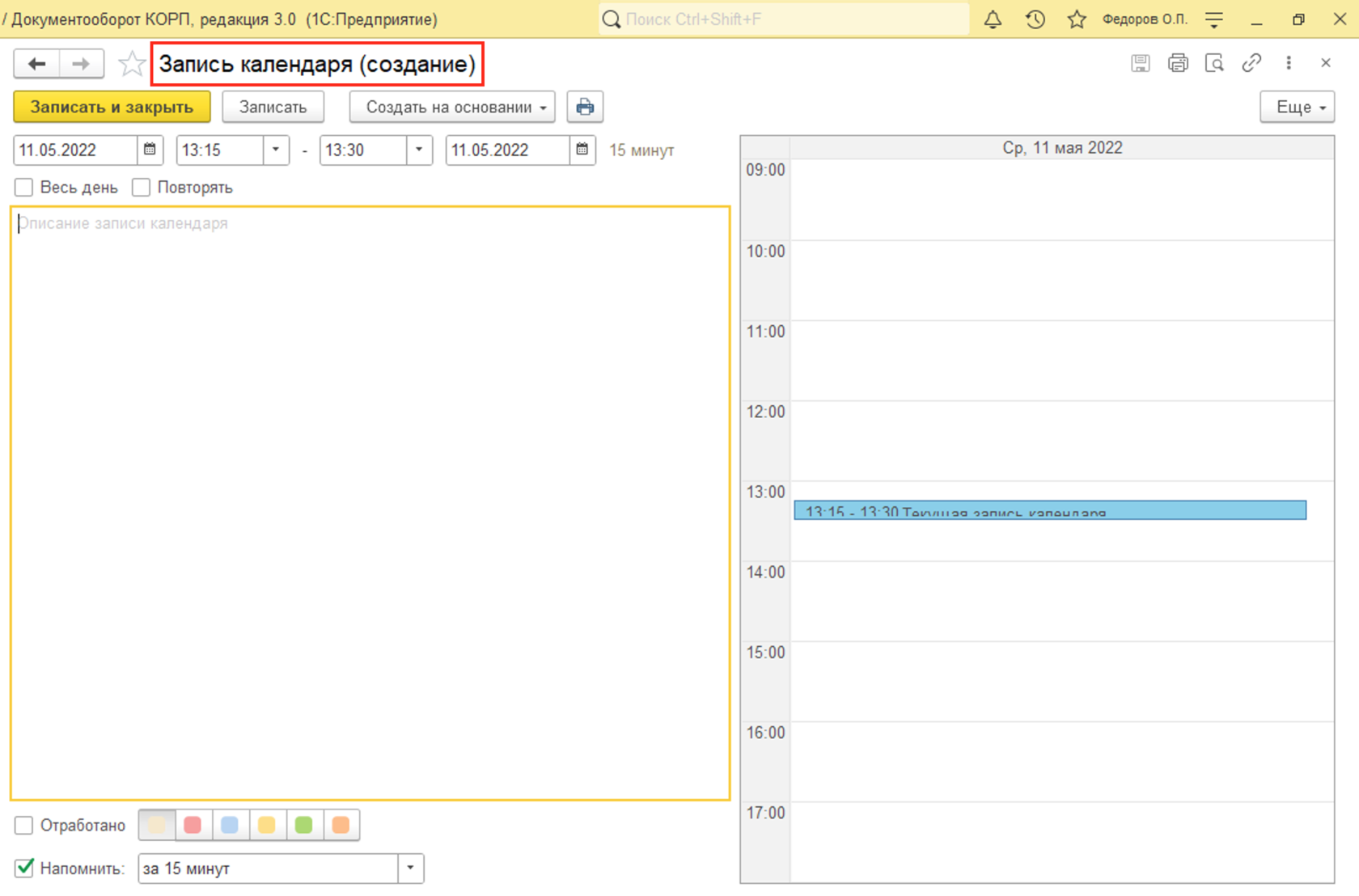Enable the Повторять checkbox

[142, 188]
